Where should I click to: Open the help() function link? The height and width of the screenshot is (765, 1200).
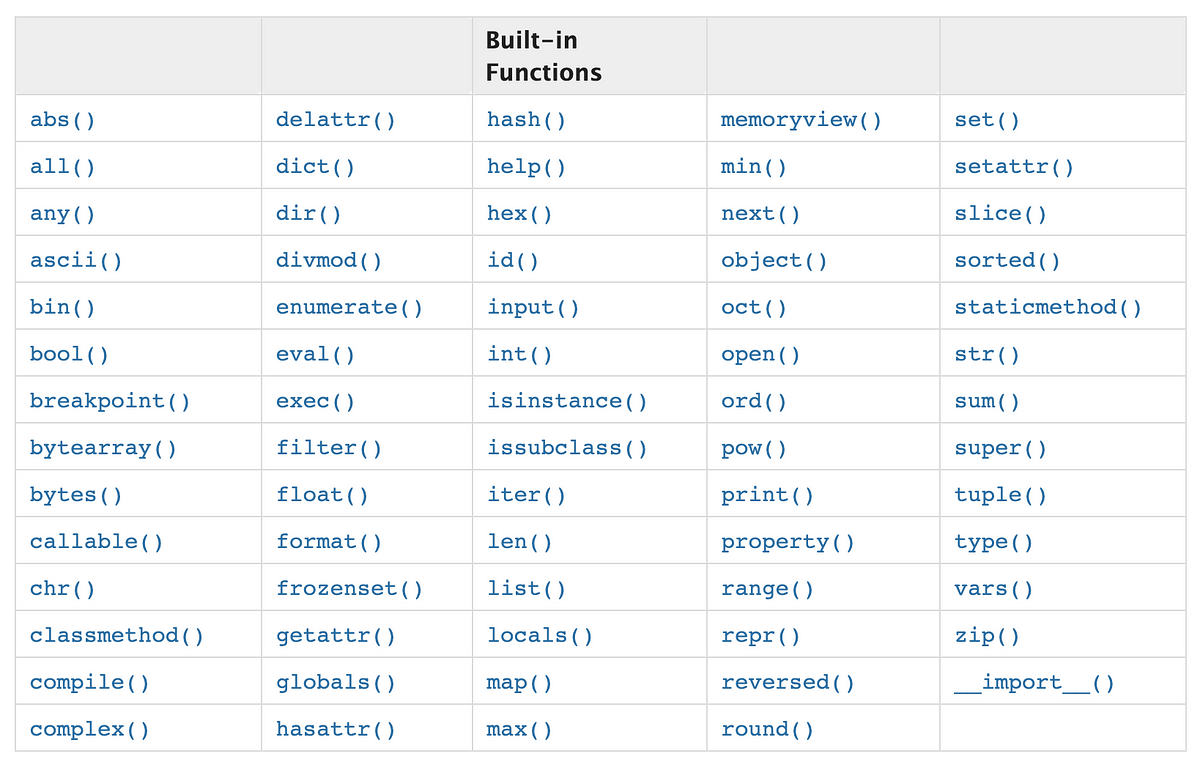coord(527,167)
